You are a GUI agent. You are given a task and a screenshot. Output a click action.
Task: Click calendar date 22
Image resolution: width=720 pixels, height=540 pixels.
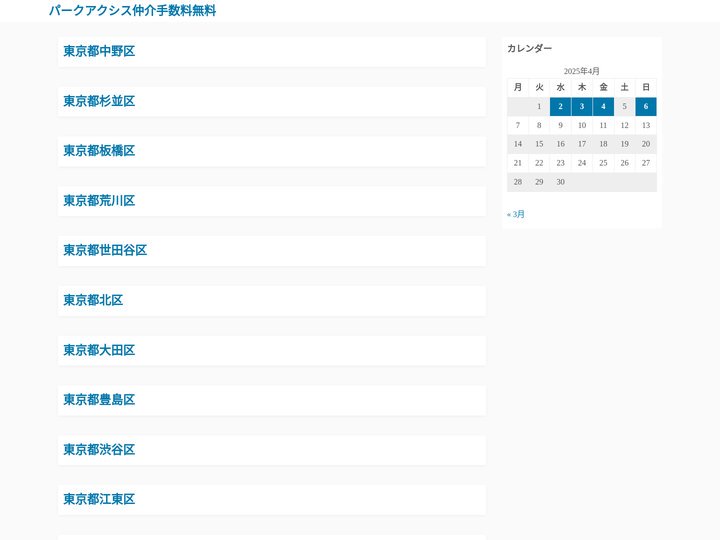click(539, 163)
